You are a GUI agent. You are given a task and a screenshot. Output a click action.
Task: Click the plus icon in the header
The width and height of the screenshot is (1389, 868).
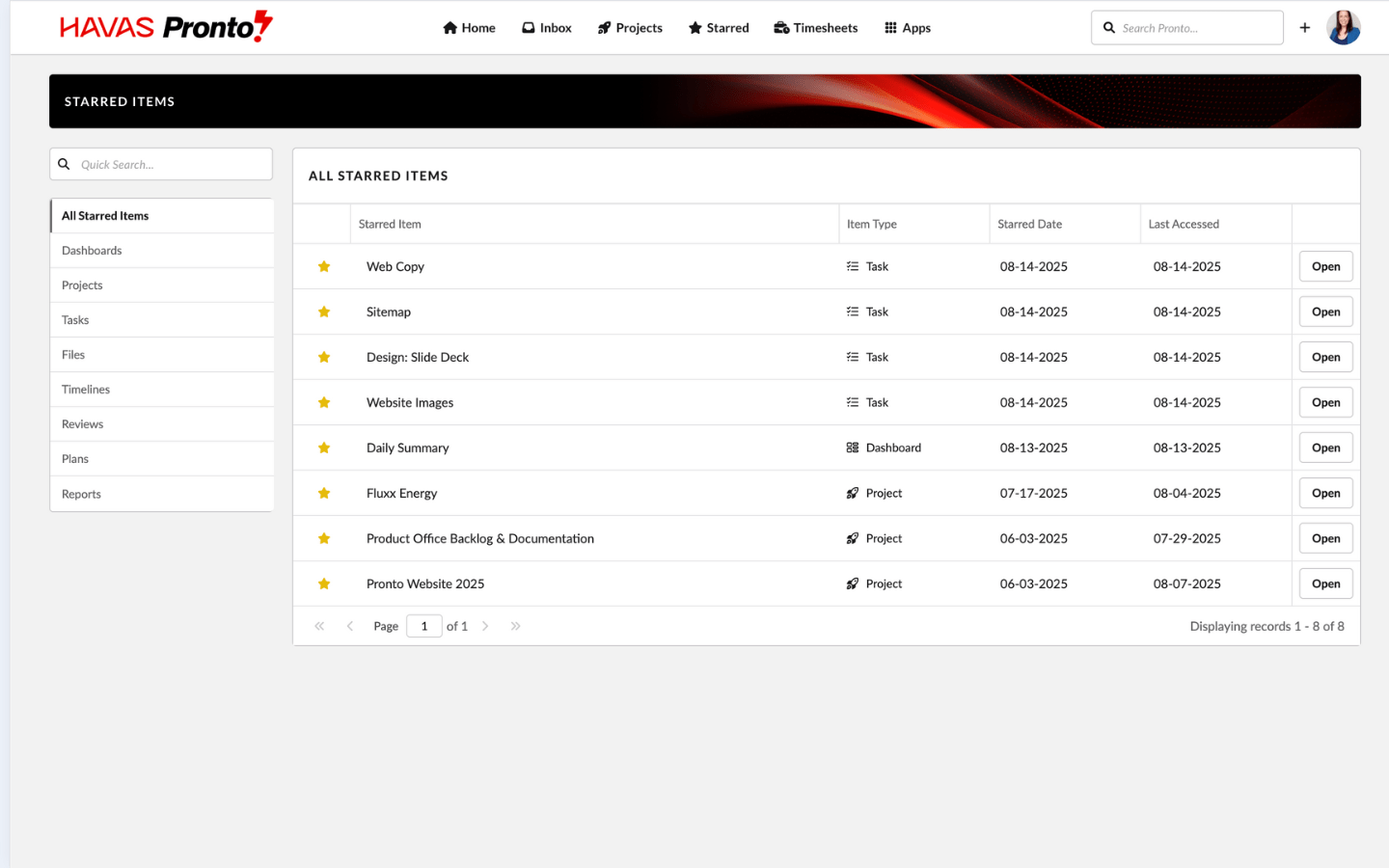pos(1304,28)
